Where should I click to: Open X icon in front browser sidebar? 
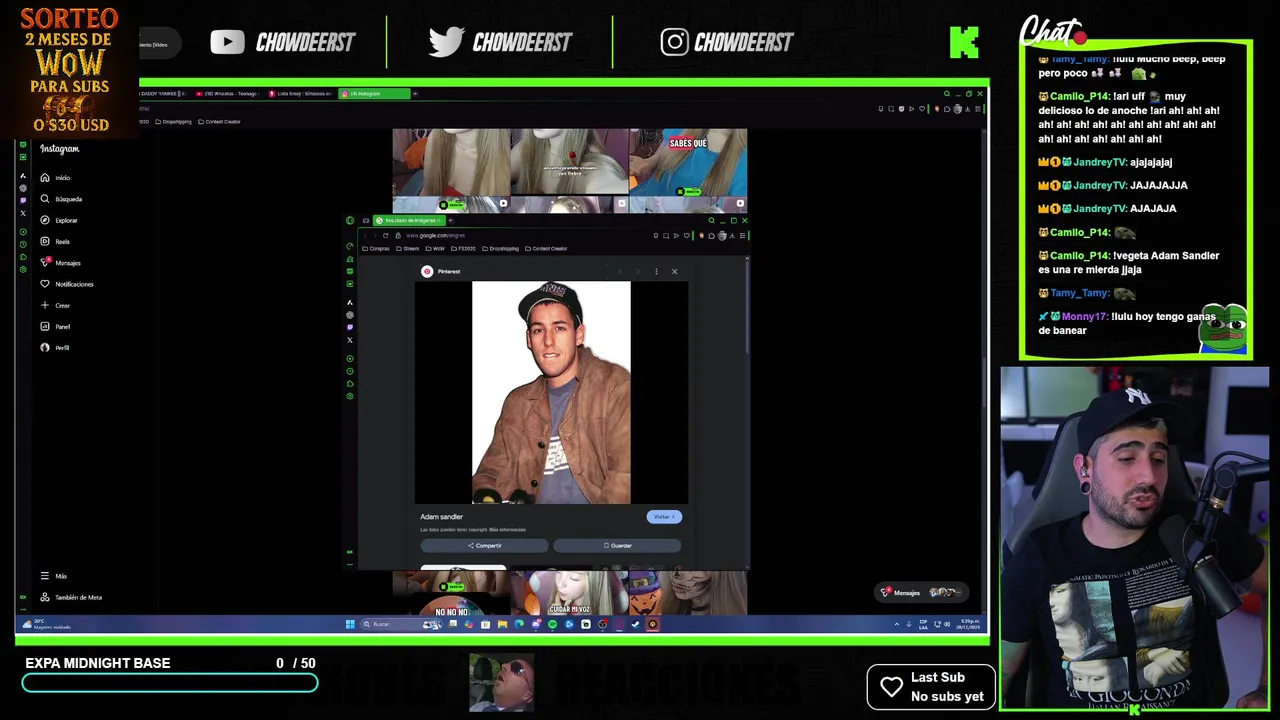[349, 340]
